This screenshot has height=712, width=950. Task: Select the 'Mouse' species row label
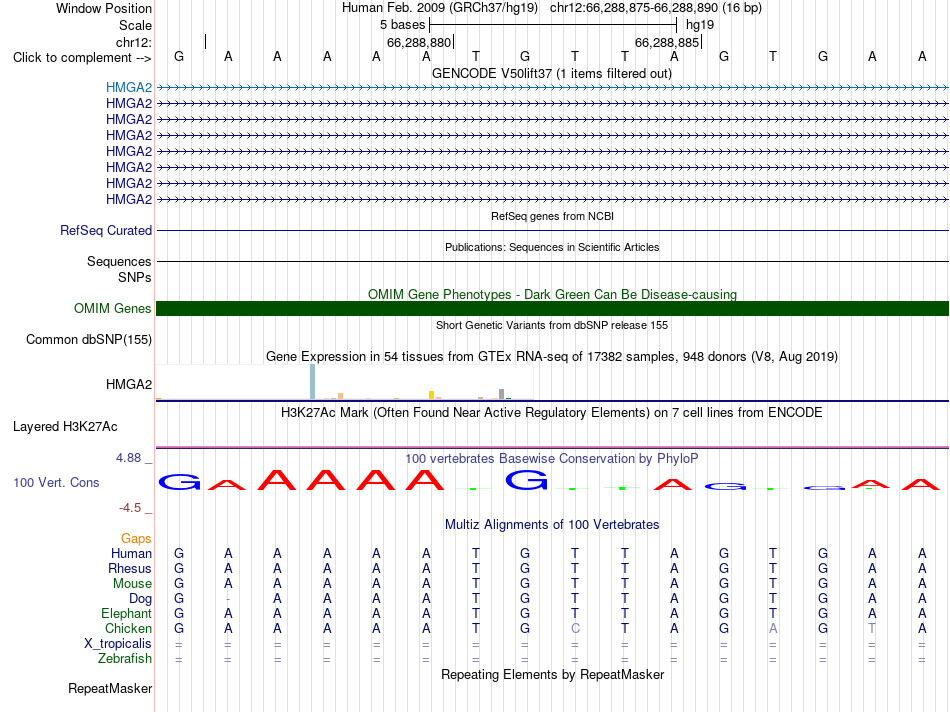(x=132, y=584)
